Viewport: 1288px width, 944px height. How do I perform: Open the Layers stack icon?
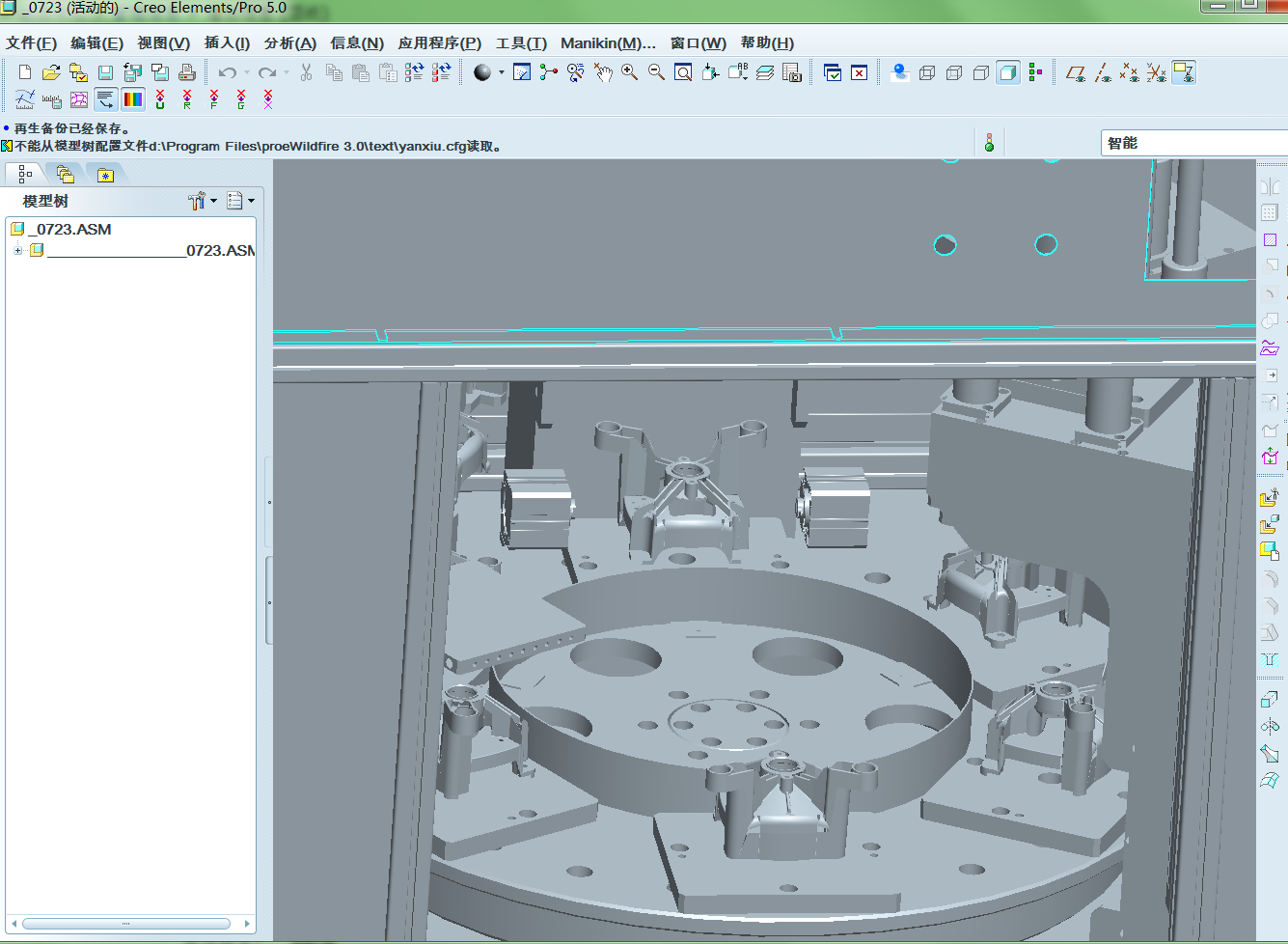coord(765,72)
